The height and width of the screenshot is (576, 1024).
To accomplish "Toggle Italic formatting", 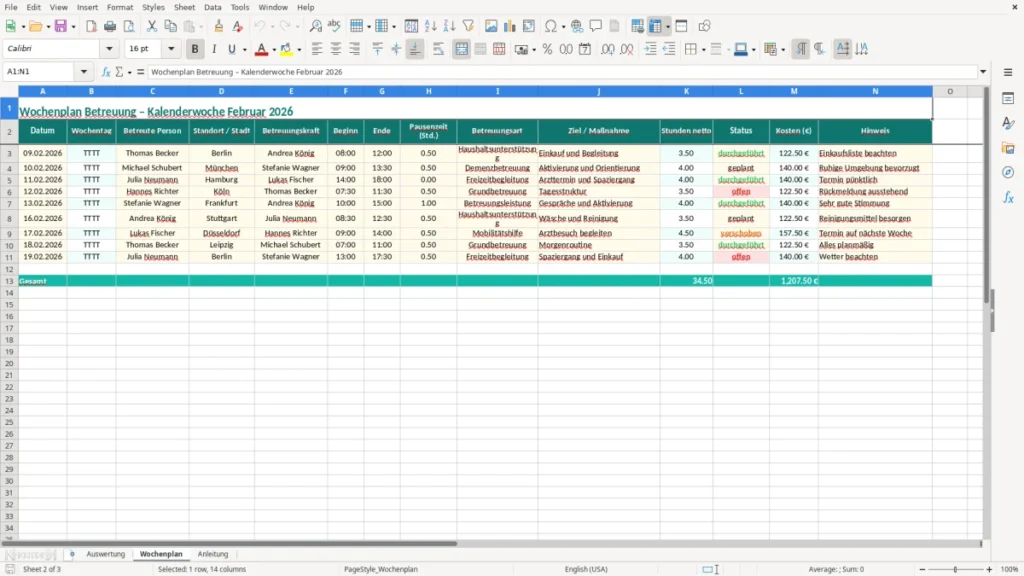I will 214,49.
